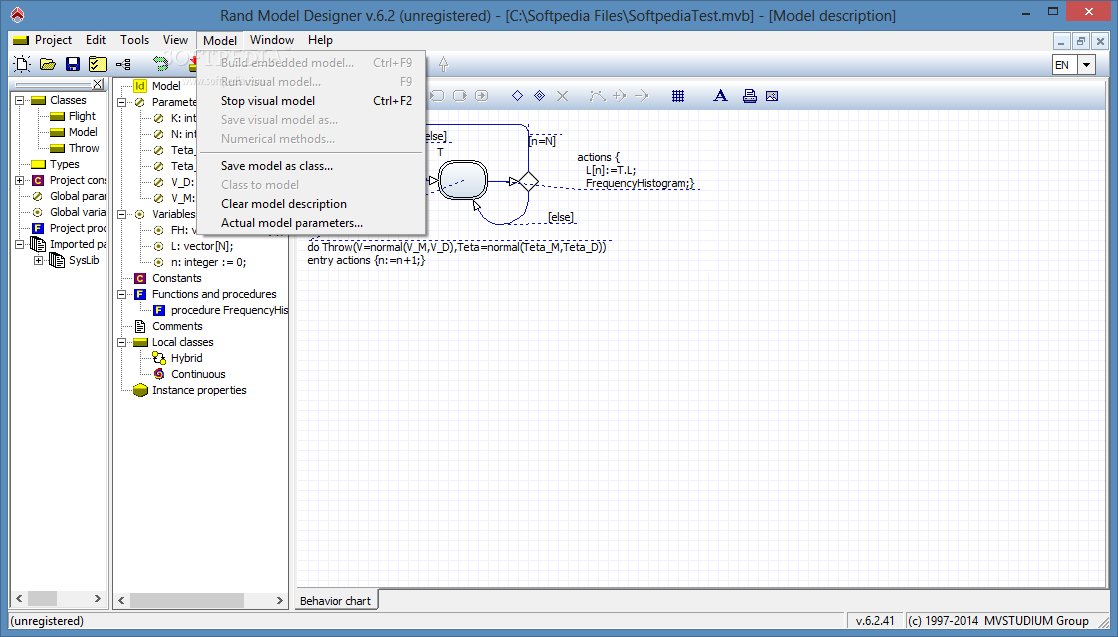The height and width of the screenshot is (637, 1118).
Task: Open project with the folder icon
Action: click(x=48, y=64)
